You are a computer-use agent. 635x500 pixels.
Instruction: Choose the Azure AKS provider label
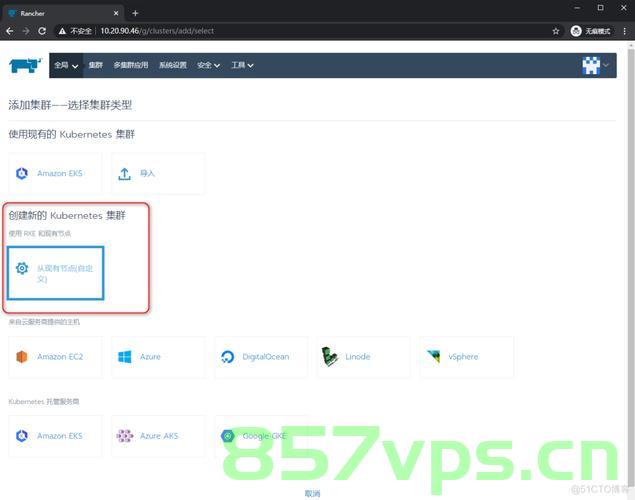[x=159, y=436]
